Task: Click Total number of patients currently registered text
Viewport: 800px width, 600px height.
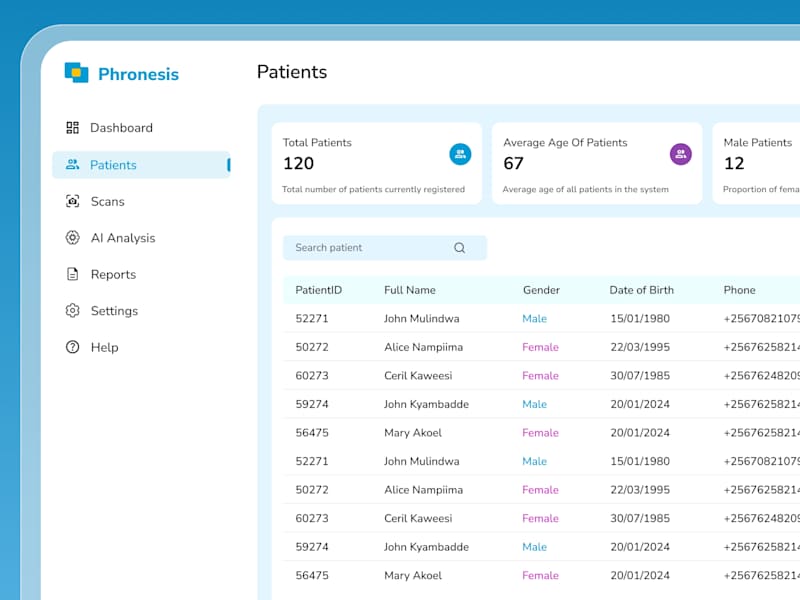Action: (x=373, y=189)
